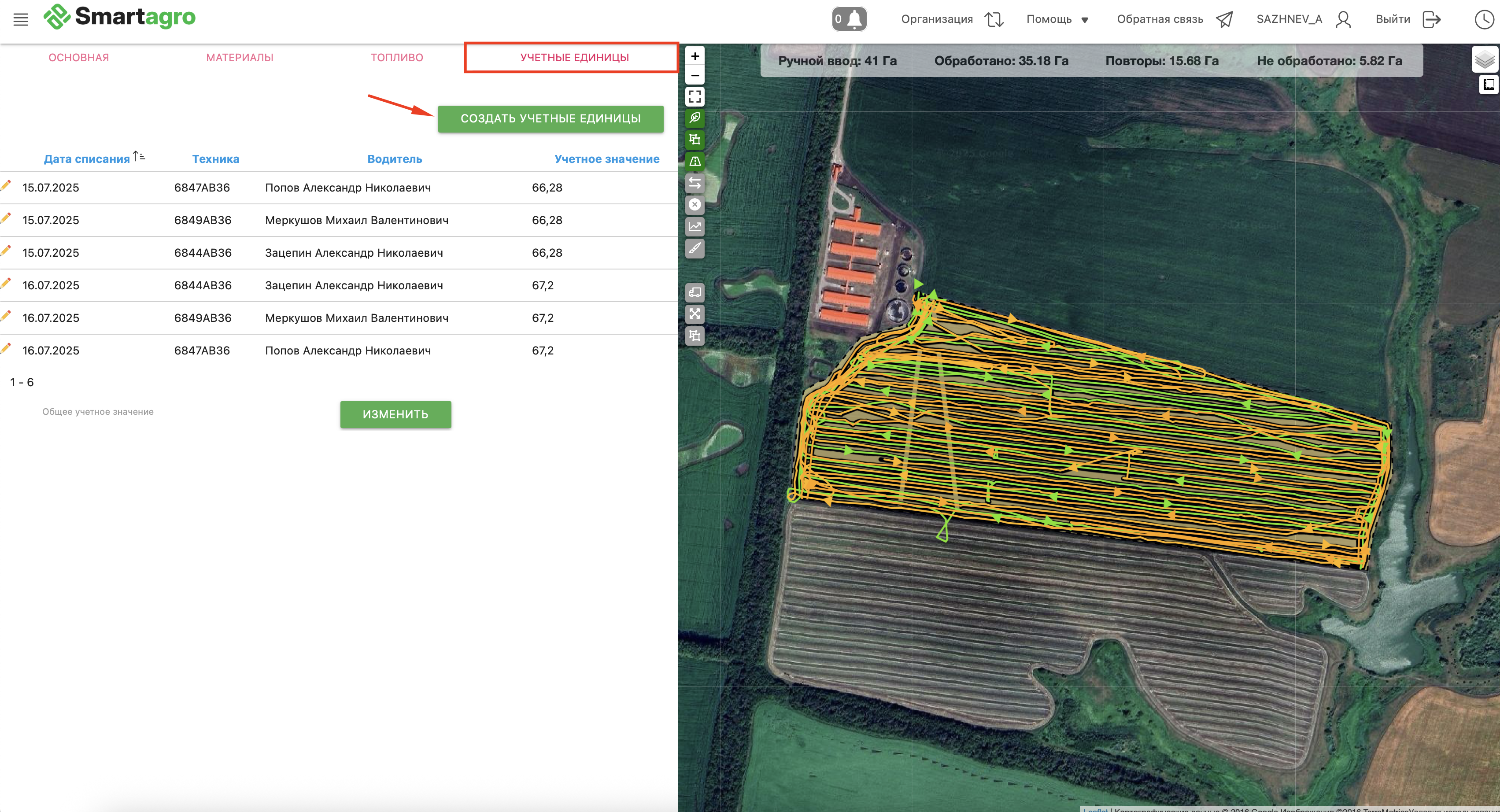Screen dimensions: 1500x812
Task: Open the notifications bell
Action: click(x=849, y=19)
